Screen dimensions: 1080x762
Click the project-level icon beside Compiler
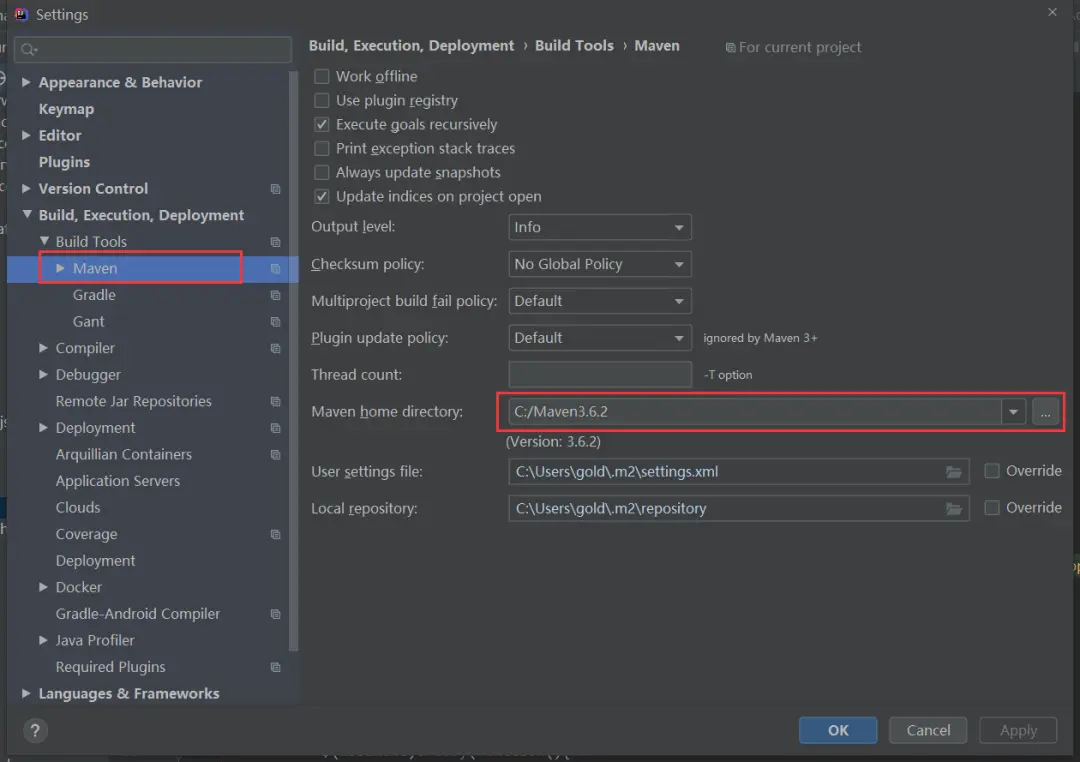coord(276,349)
